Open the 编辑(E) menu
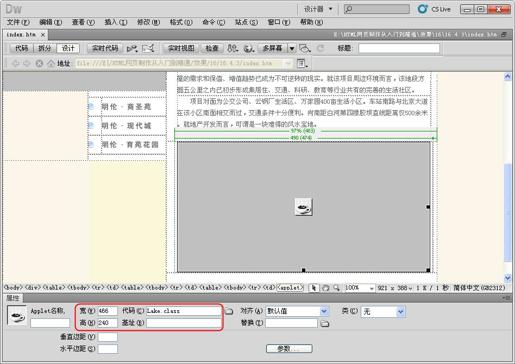515x364 pixels. coord(51,22)
